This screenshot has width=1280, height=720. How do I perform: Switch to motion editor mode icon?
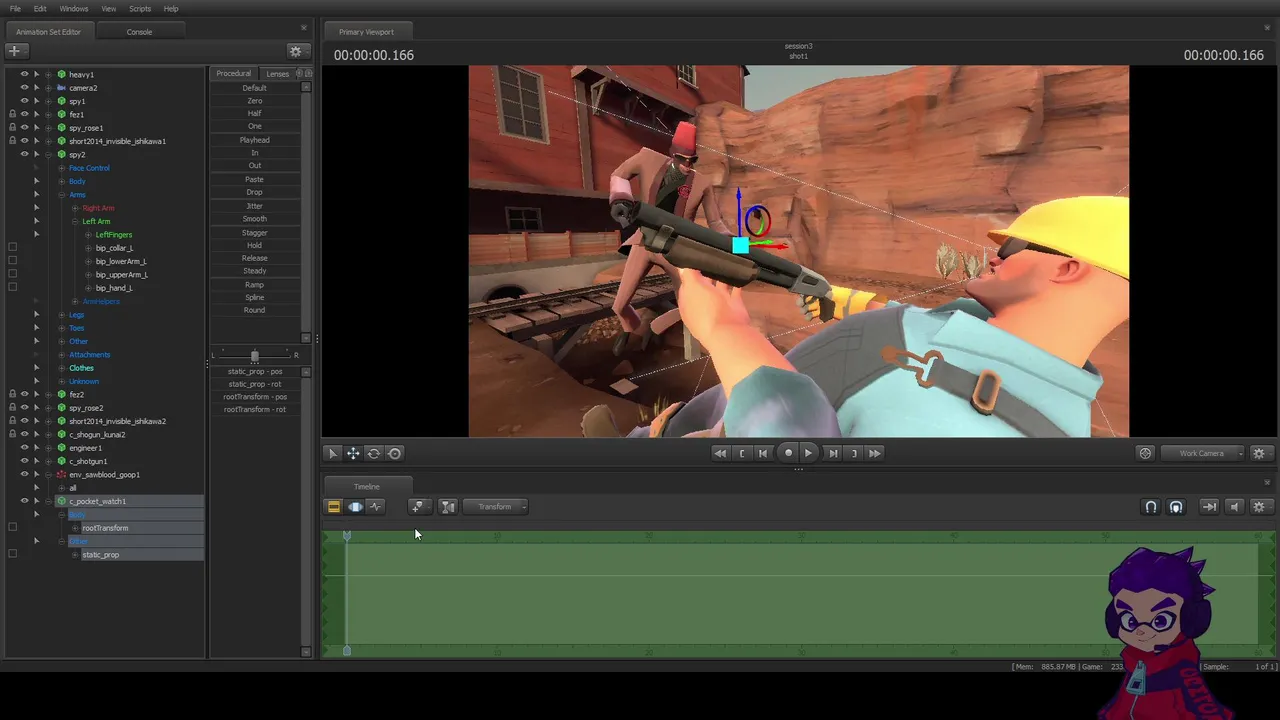[x=355, y=507]
